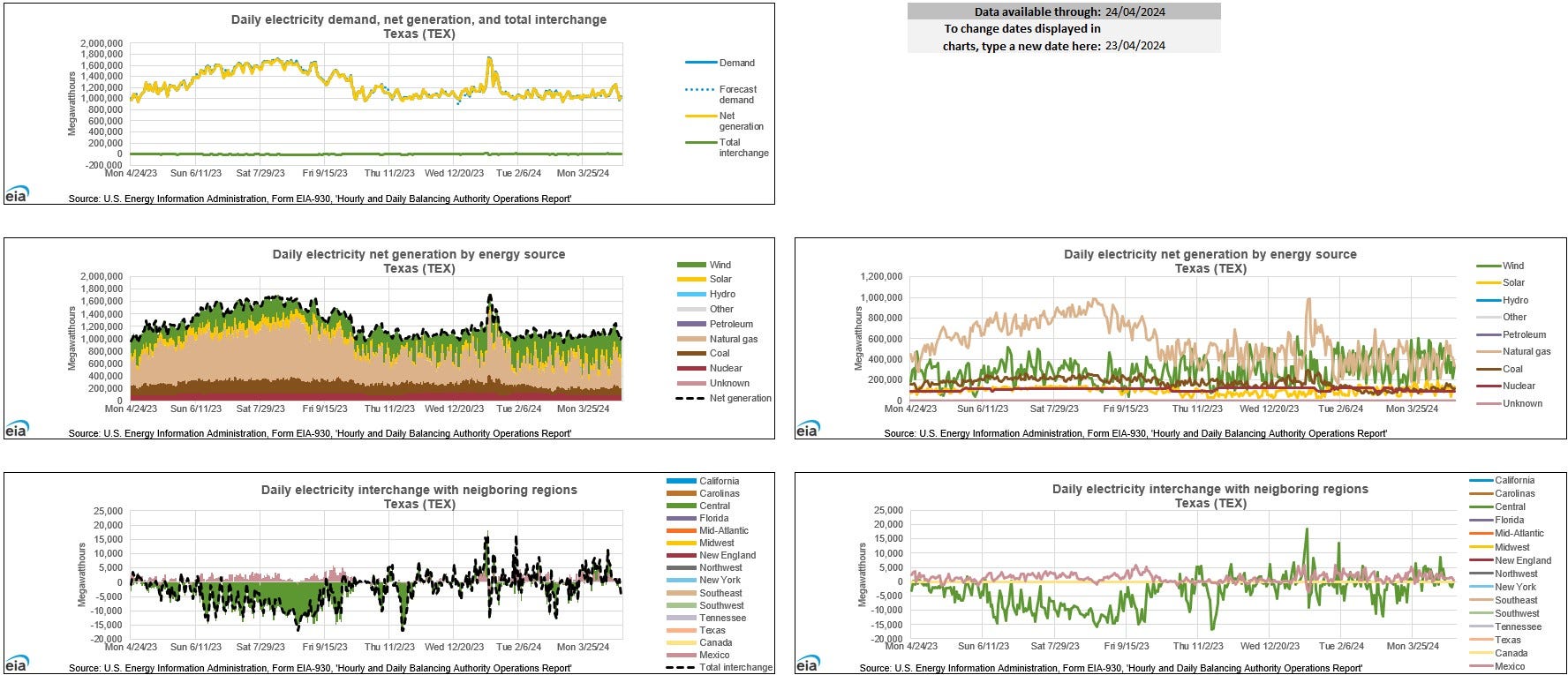
Task: Click New England legend entry in the left interchange chart
Action: 712,555
